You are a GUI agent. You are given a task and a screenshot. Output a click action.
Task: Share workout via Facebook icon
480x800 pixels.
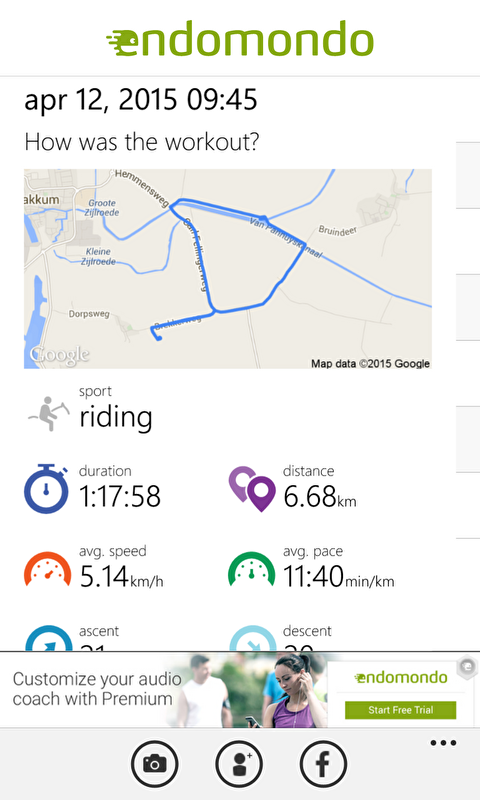pyautogui.click(x=323, y=764)
